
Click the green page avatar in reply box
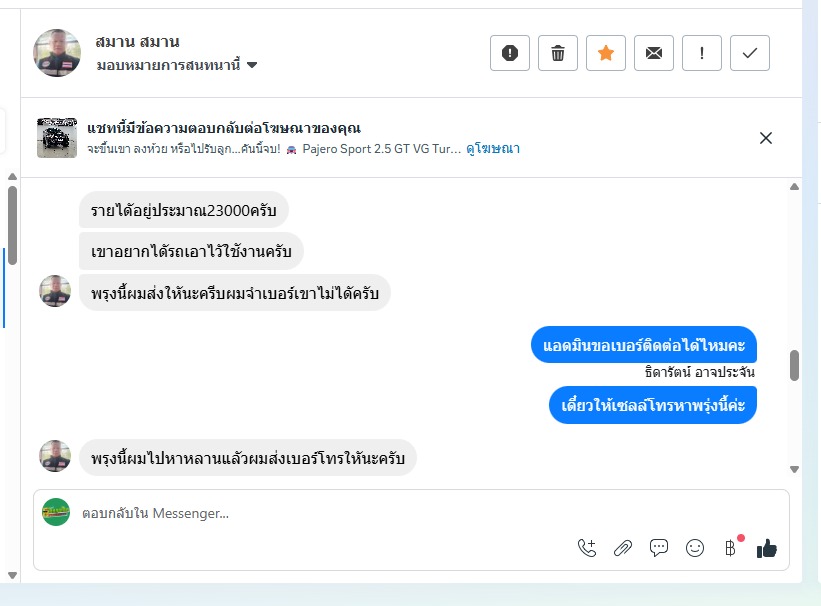coord(56,512)
